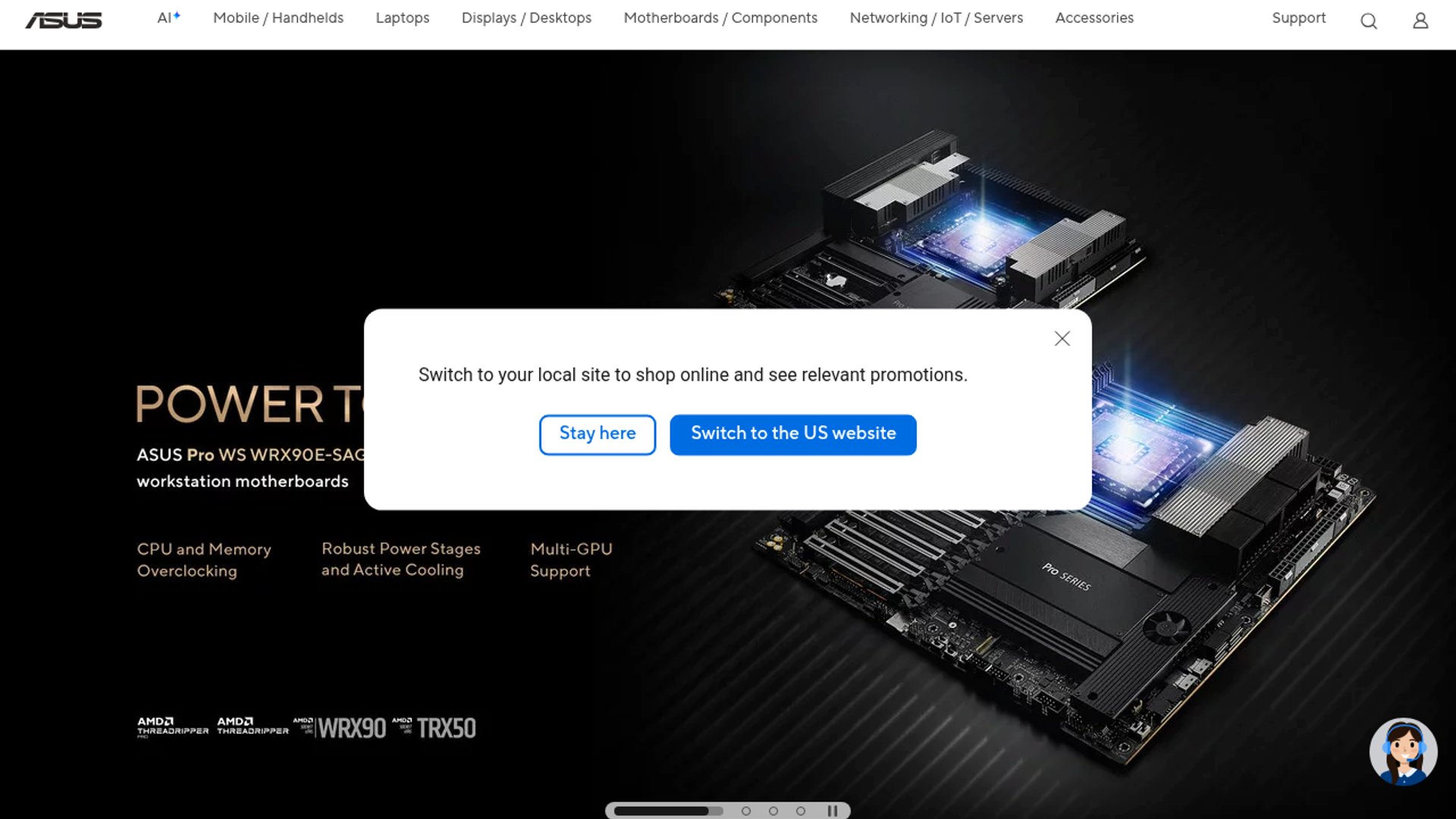Viewport: 1456px width, 819px height.
Task: Open the chat support avatar
Action: pos(1403,752)
